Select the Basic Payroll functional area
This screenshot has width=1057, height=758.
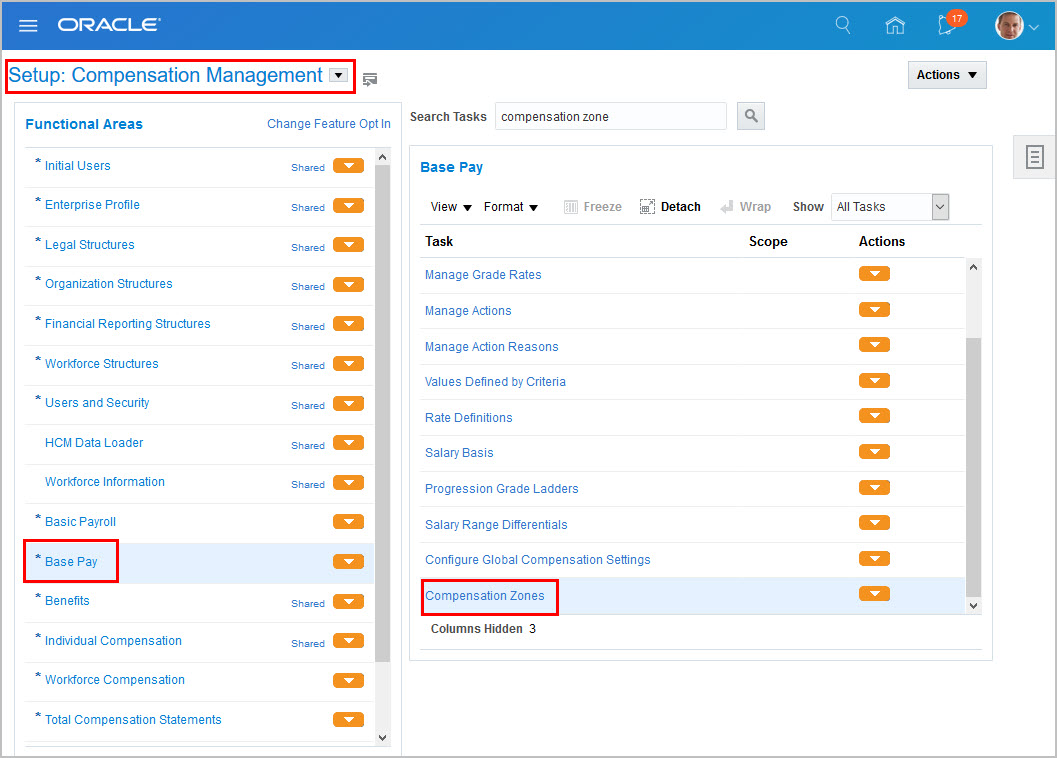80,521
